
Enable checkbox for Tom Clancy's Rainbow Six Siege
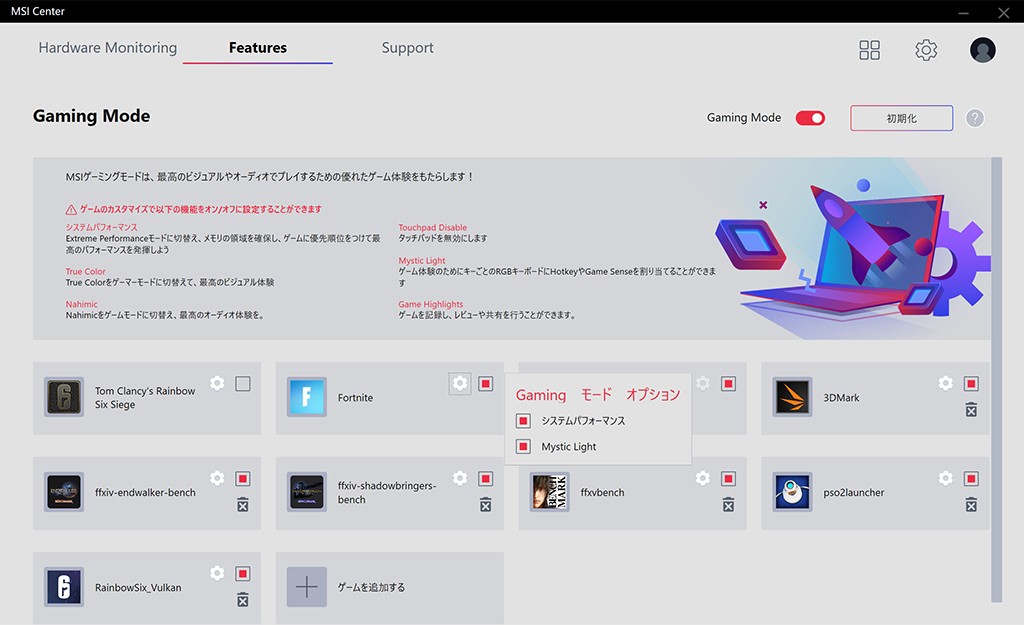[x=242, y=383]
